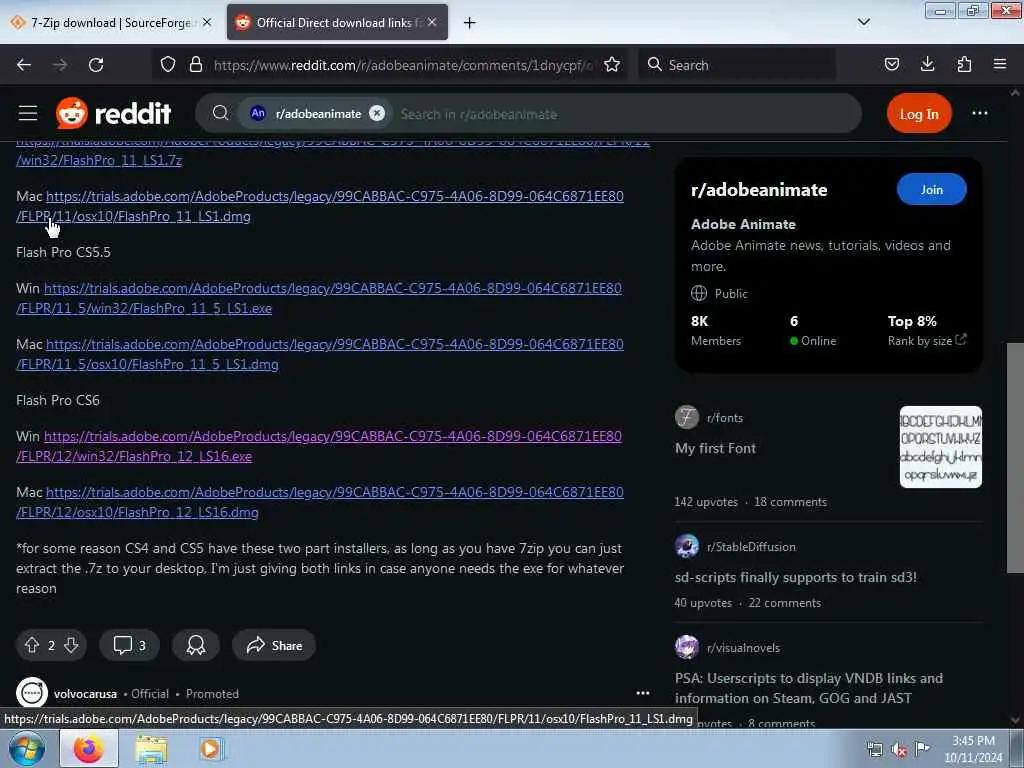Image resolution: width=1024 pixels, height=768 pixels.
Task: Open sd-scripts finally supports sd3 post
Action: [795, 577]
